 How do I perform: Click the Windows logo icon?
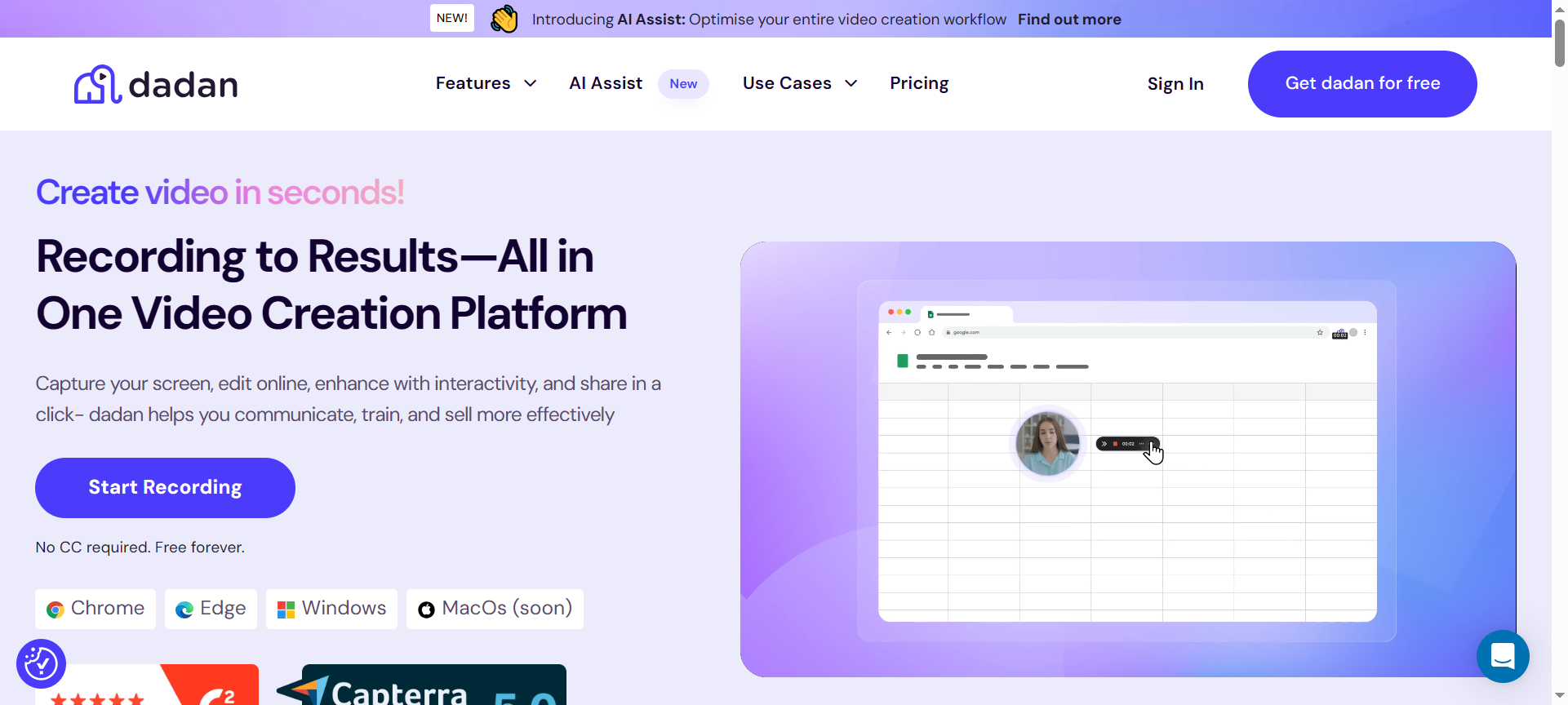pos(286,610)
